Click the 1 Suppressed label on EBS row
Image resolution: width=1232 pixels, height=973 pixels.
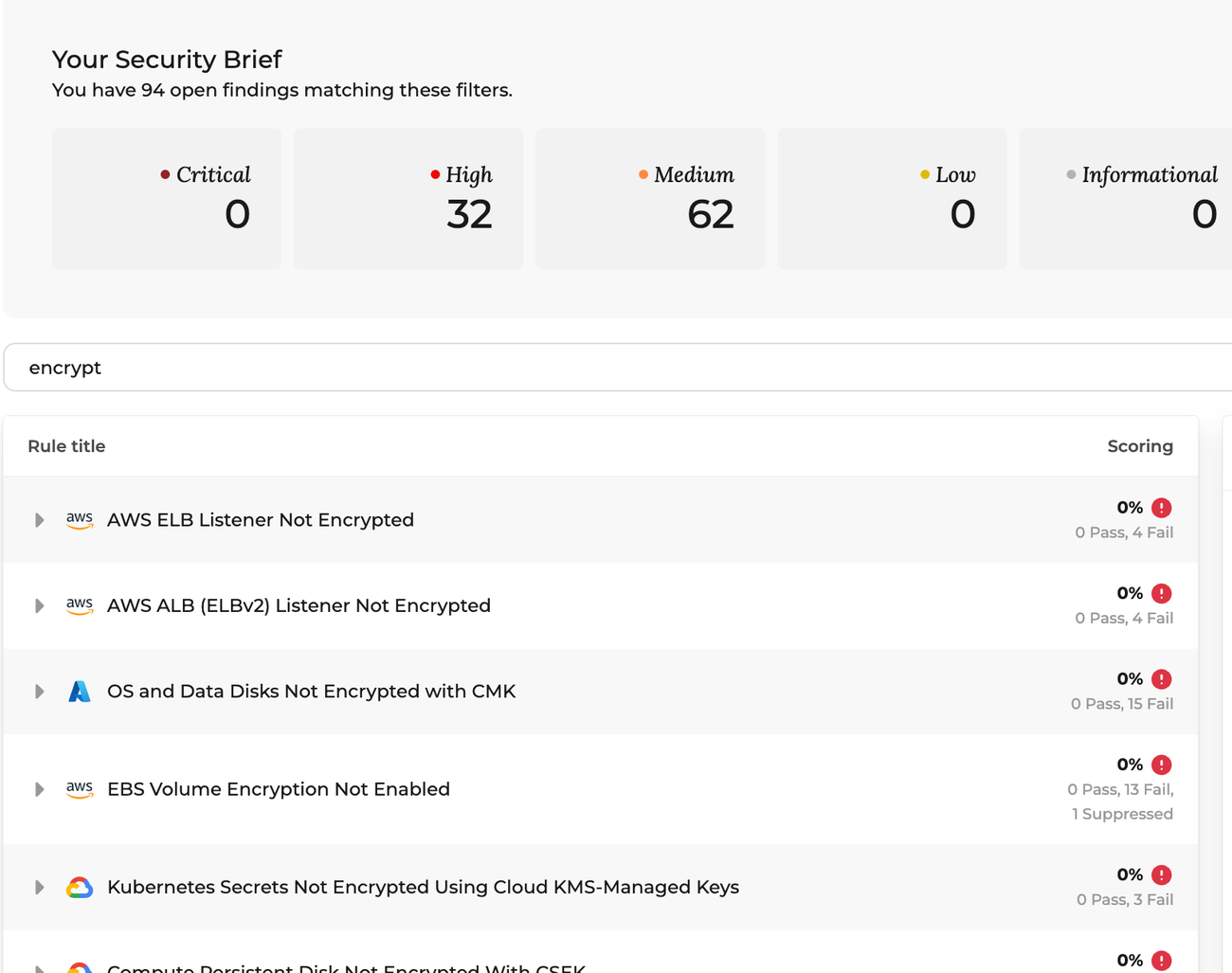point(1122,813)
